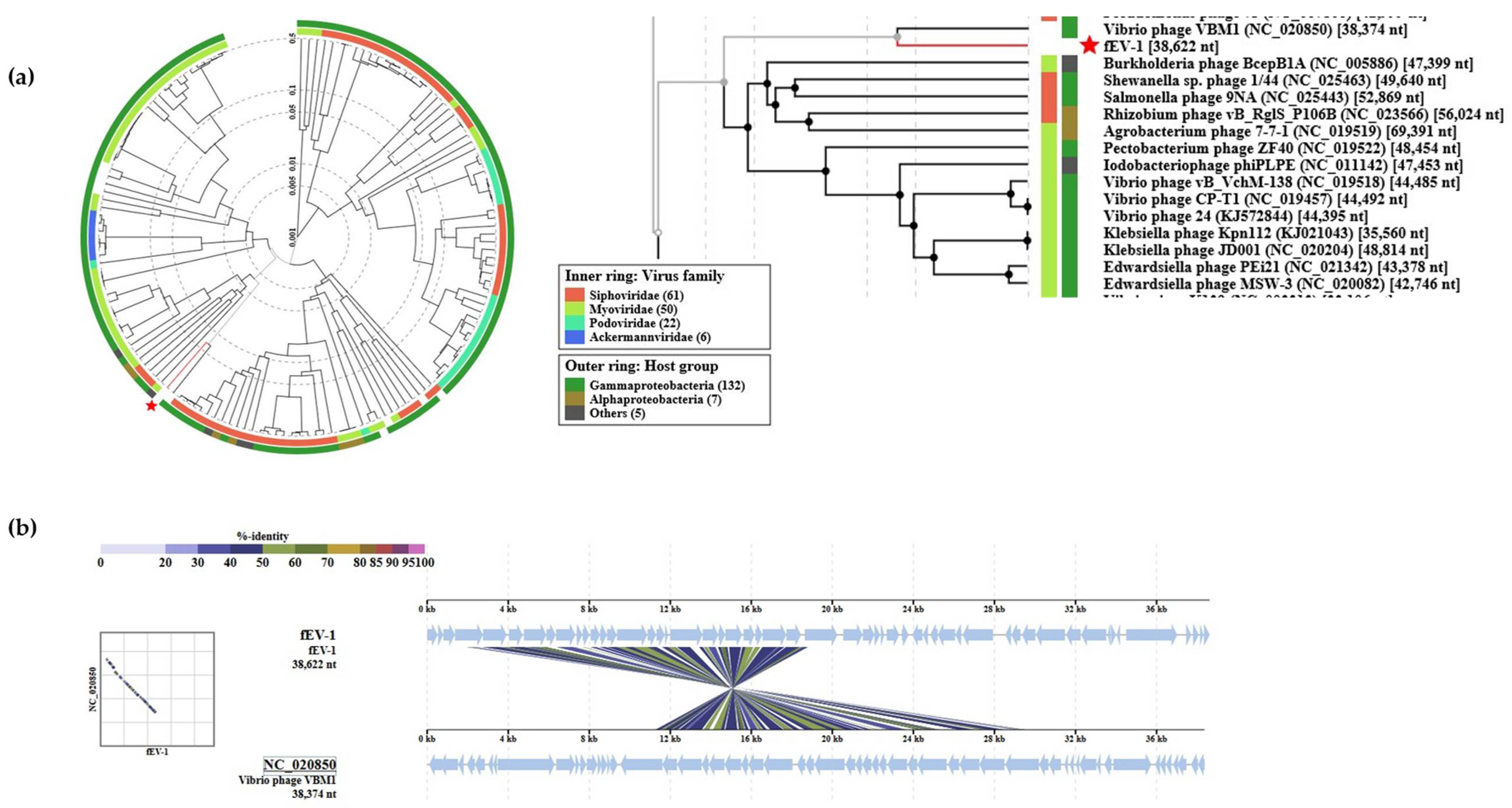Click the Inner ring: Virus family heading
This screenshot has width=1512, height=808.
645,276
